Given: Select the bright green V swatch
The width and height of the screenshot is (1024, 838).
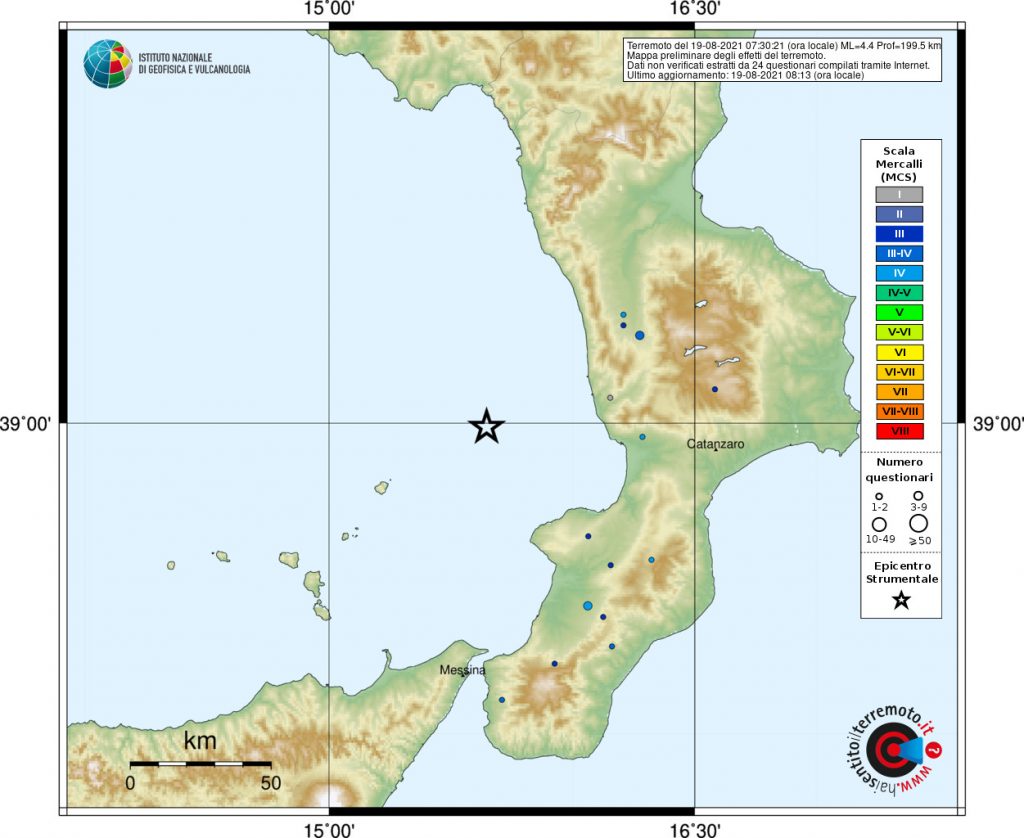Looking at the screenshot, I should click(899, 313).
